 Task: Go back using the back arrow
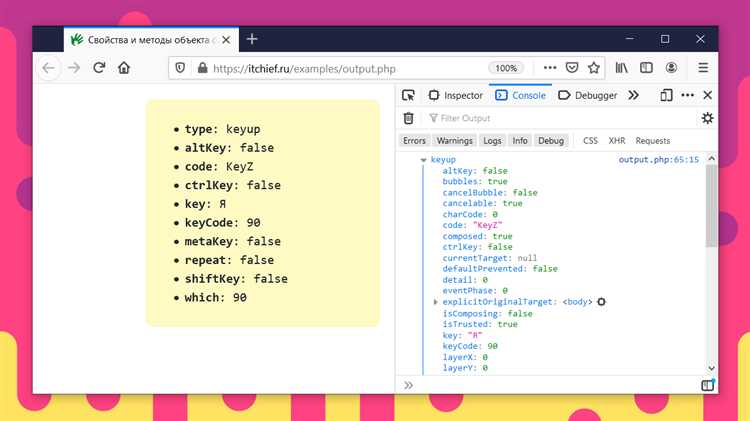click(49, 68)
